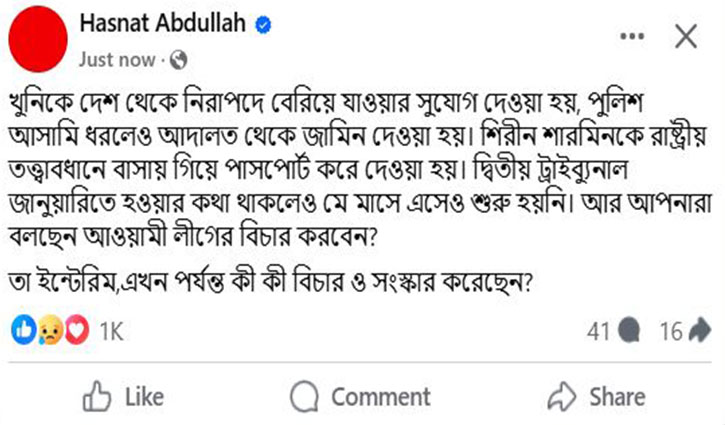Viewport: 725px width, 425px height.
Task: View the 16 shares count
Action: tap(670, 331)
